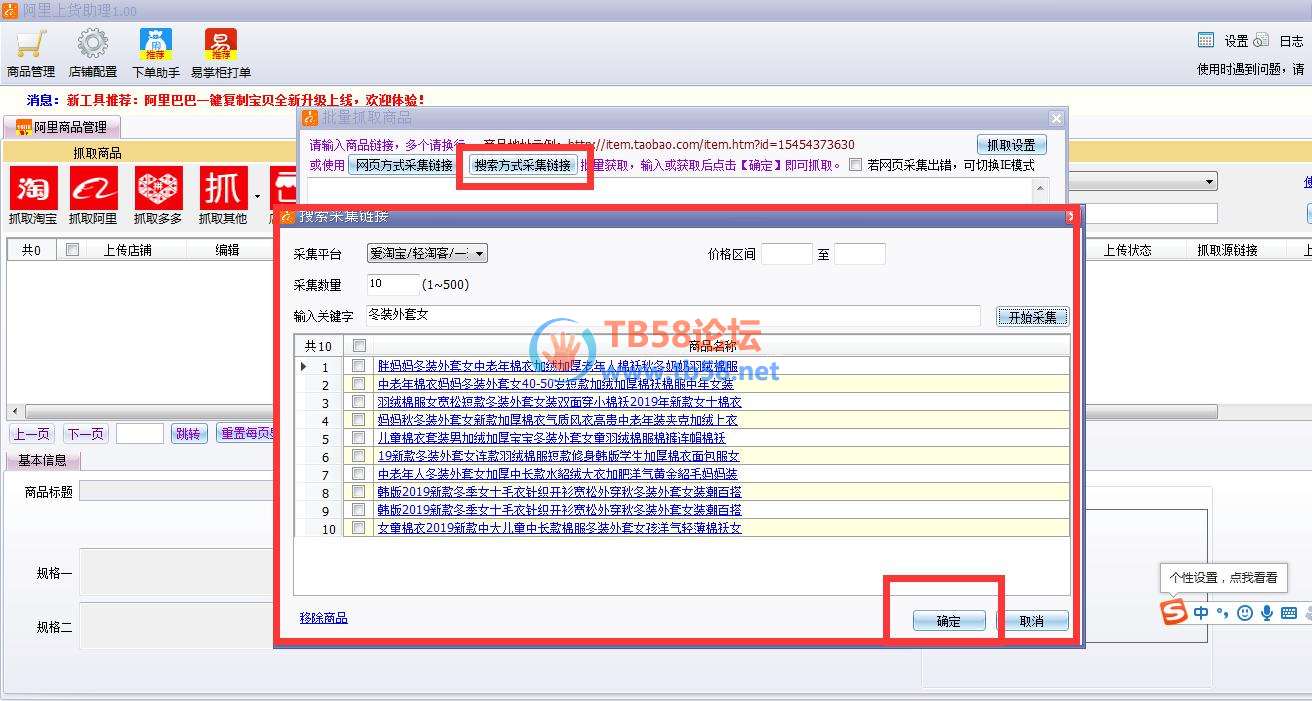
Task: Close the 批量抓取商品 dialog
Action: pyautogui.click(x=1056, y=118)
